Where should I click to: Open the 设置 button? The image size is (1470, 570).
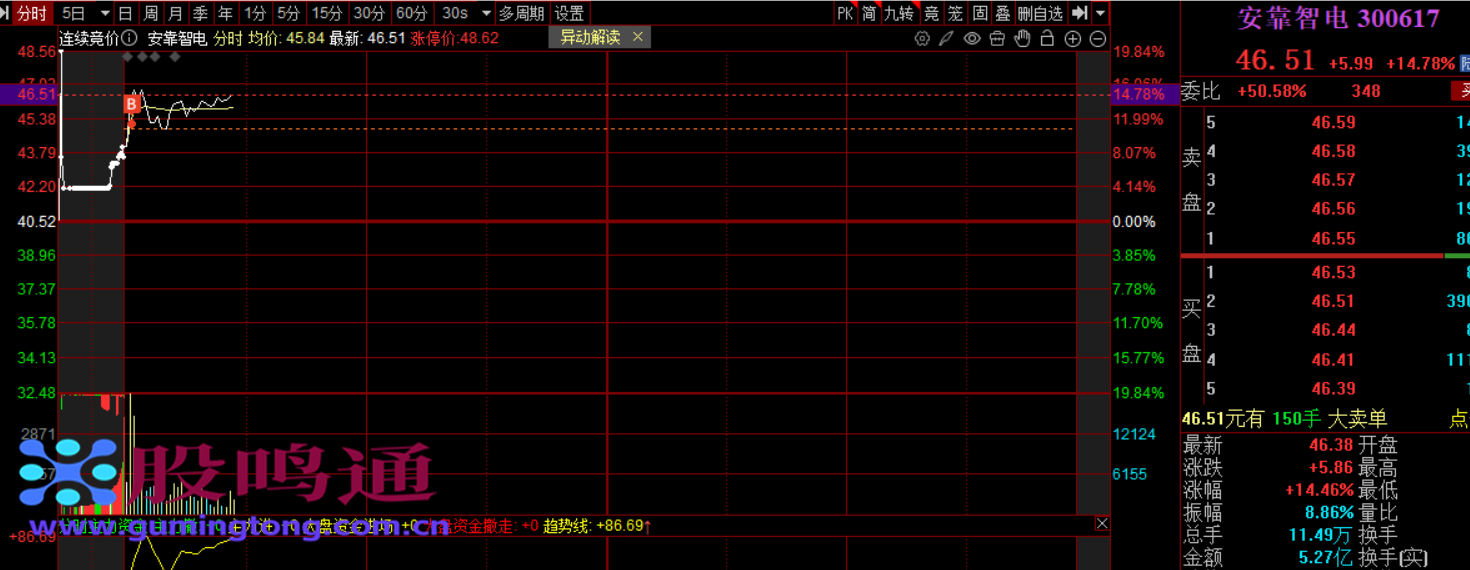(569, 13)
